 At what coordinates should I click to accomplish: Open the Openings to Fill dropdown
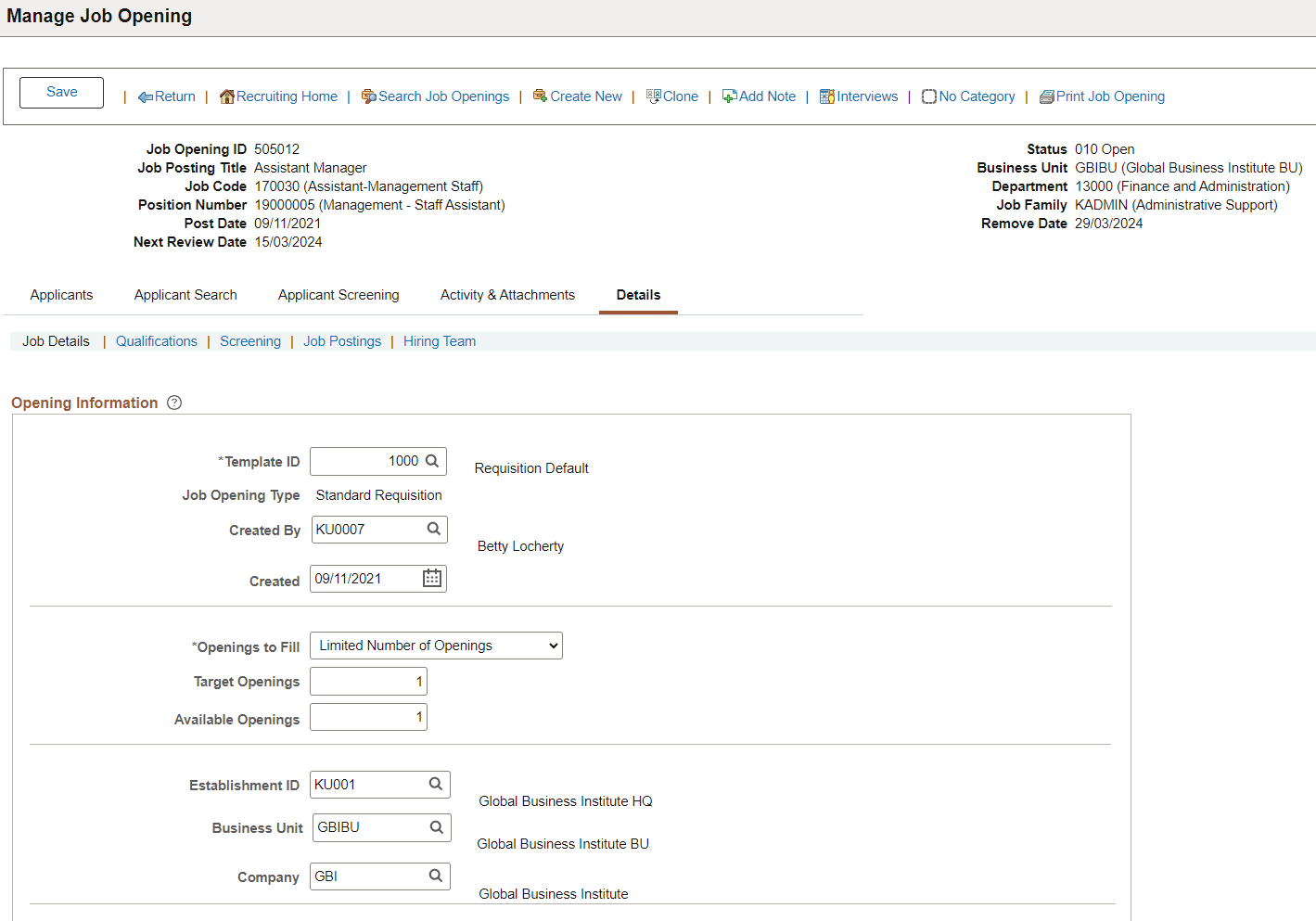435,646
